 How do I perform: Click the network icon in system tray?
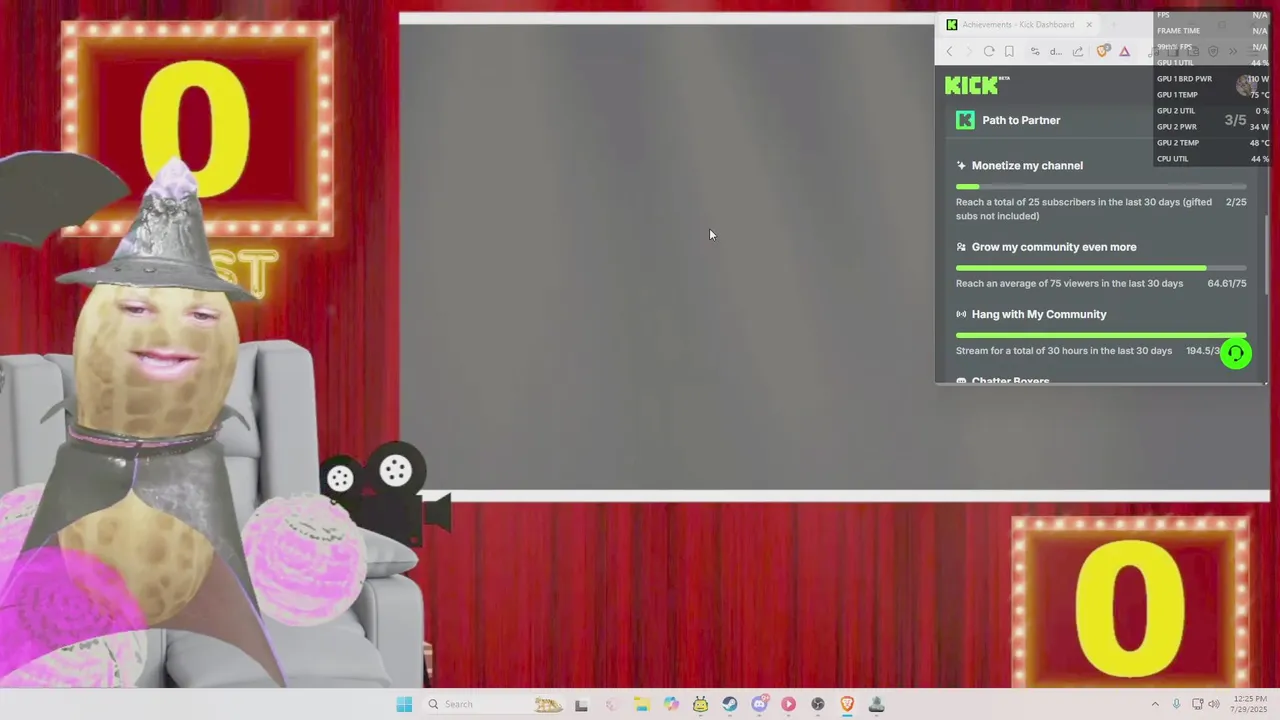point(1197,704)
